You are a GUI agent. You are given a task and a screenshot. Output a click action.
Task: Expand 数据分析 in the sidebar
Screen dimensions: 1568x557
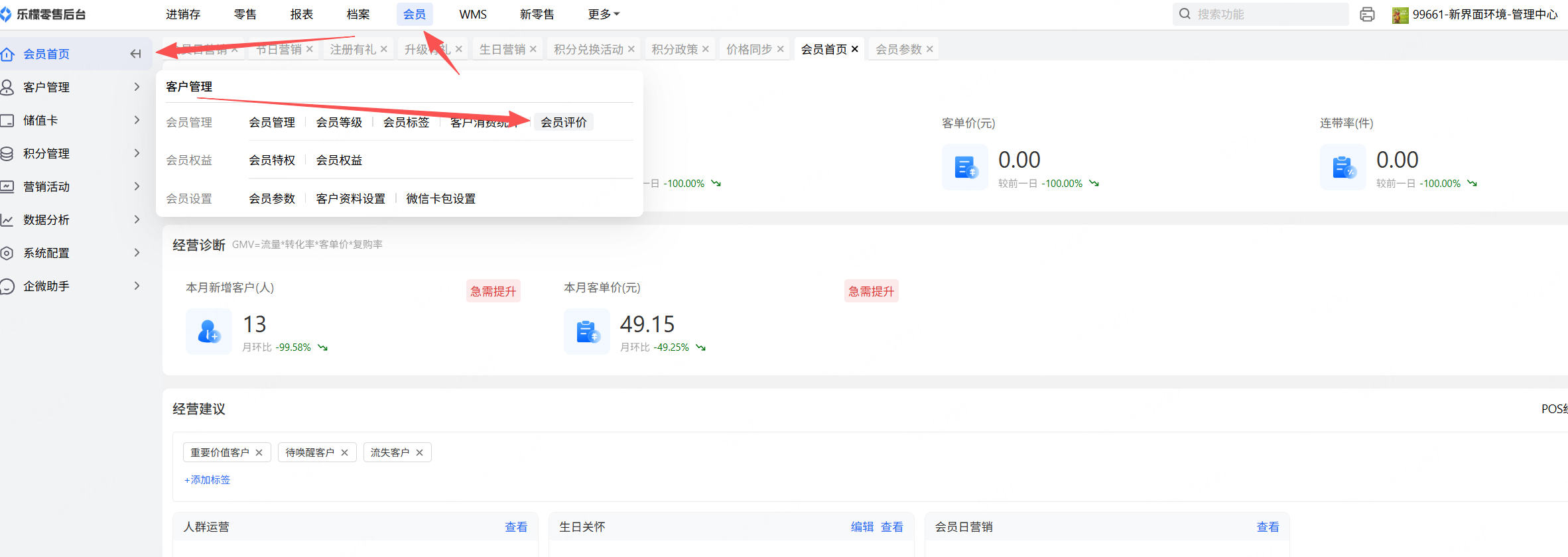(137, 219)
